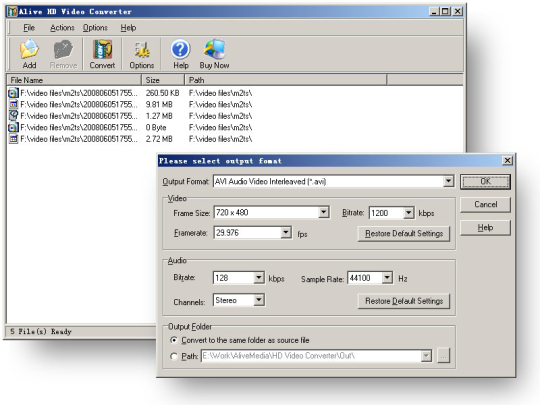540x405 pixels.
Task: Select the Path radio button
Action: (x=174, y=356)
